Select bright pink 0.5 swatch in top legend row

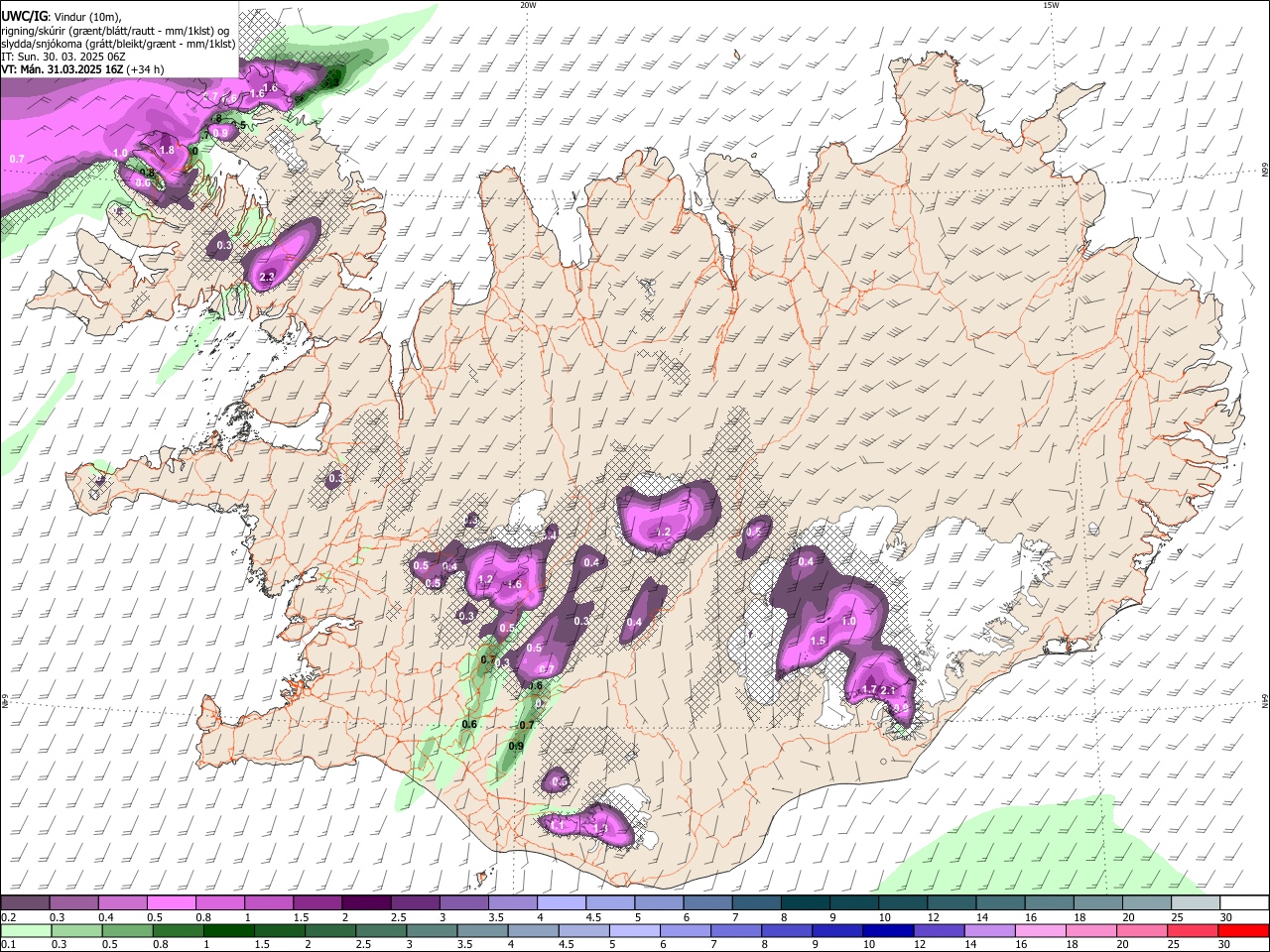(x=171, y=903)
